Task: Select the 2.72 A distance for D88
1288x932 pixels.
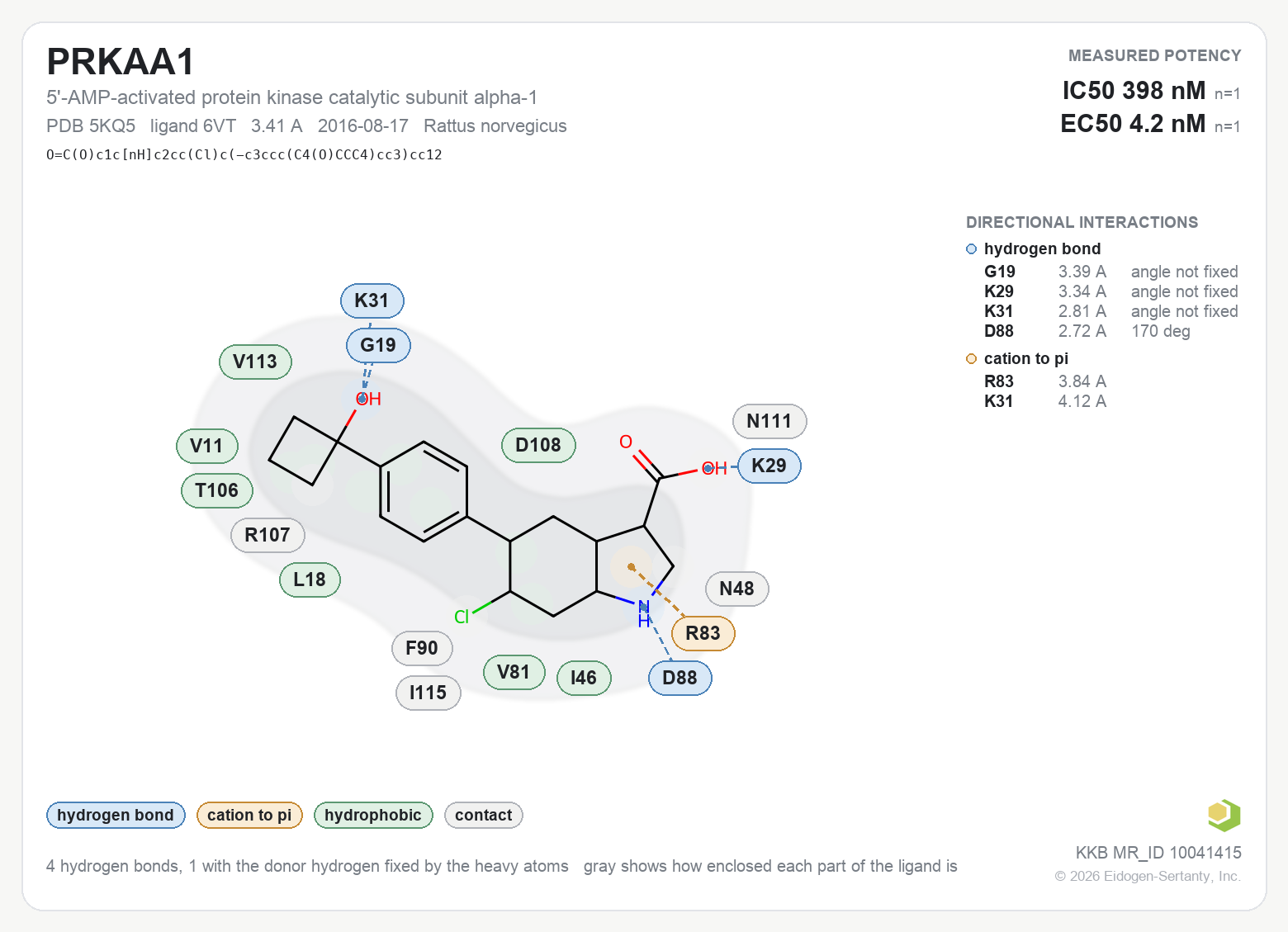Action: pos(1082,332)
